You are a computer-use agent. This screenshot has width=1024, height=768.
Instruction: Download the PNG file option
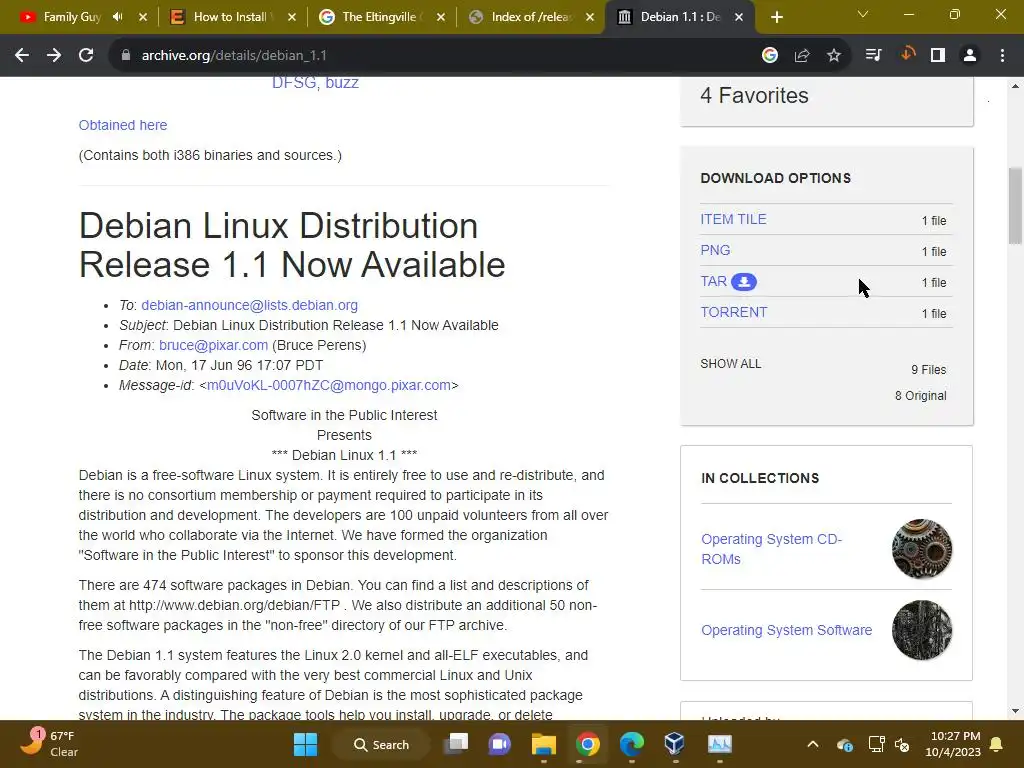tap(715, 250)
